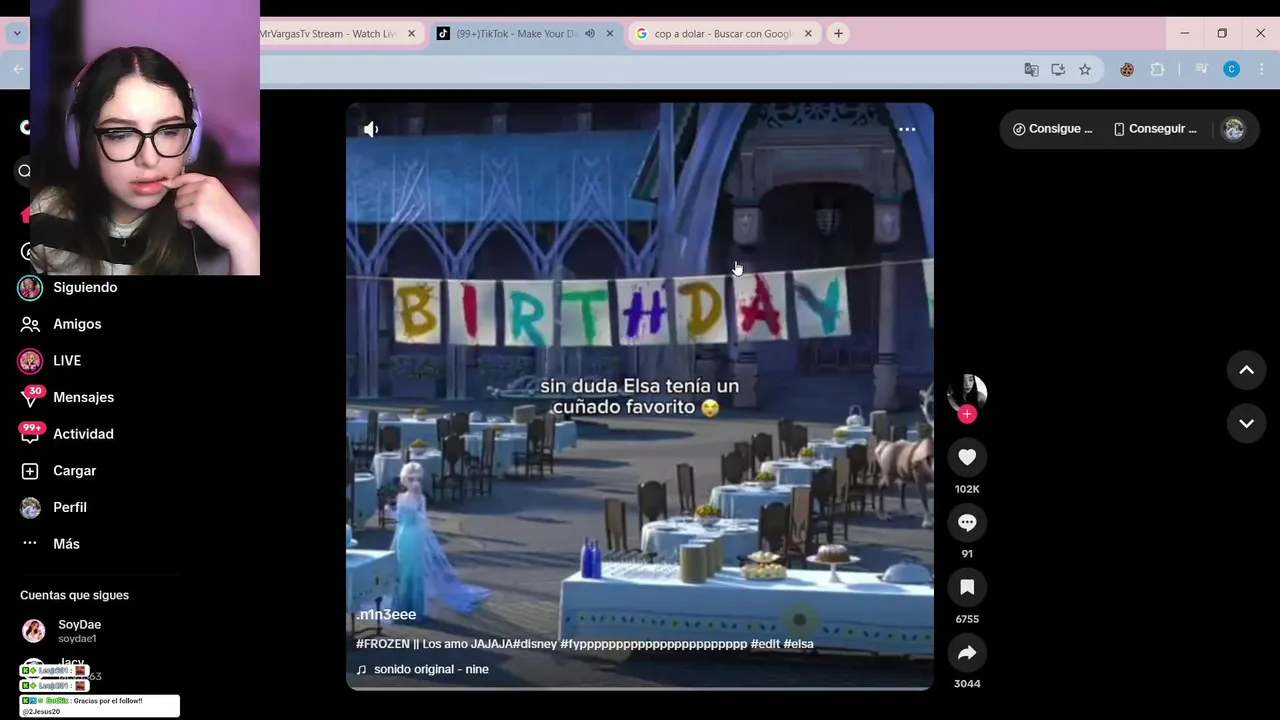Close the MrVargasTv Stream tab

click(x=411, y=34)
